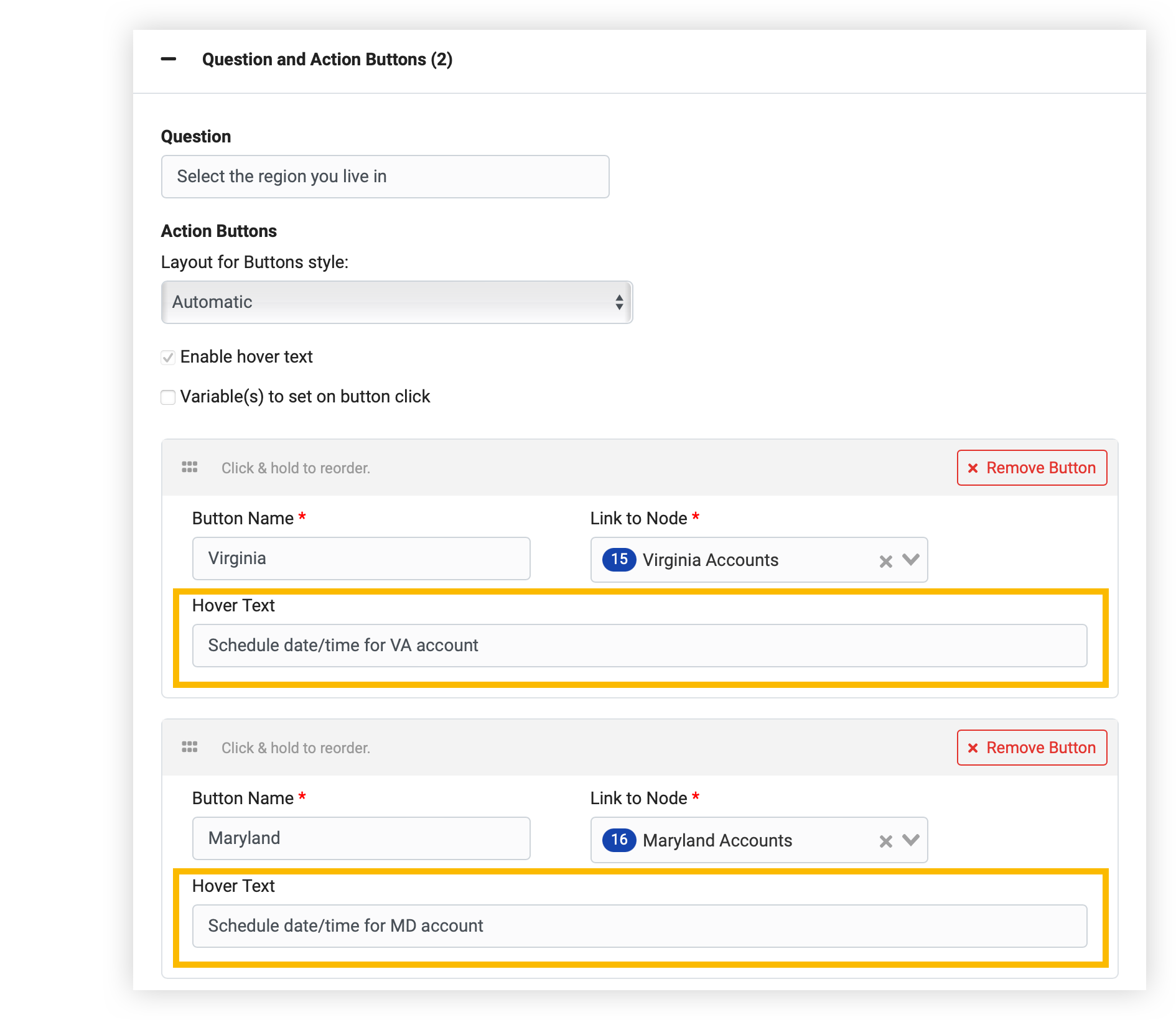This screenshot has width=1176, height=1020.
Task: Click the node badge 16 beside Maryland Accounts
Action: click(x=618, y=840)
